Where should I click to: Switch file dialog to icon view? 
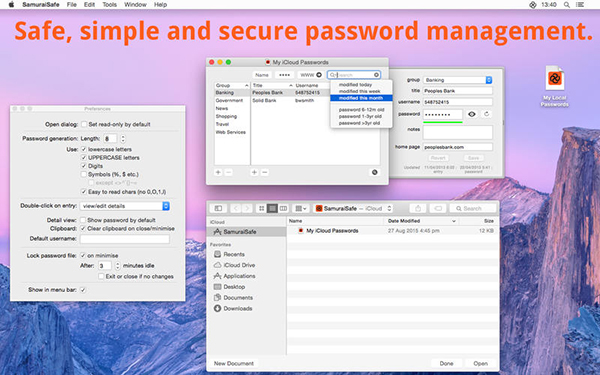pos(262,209)
